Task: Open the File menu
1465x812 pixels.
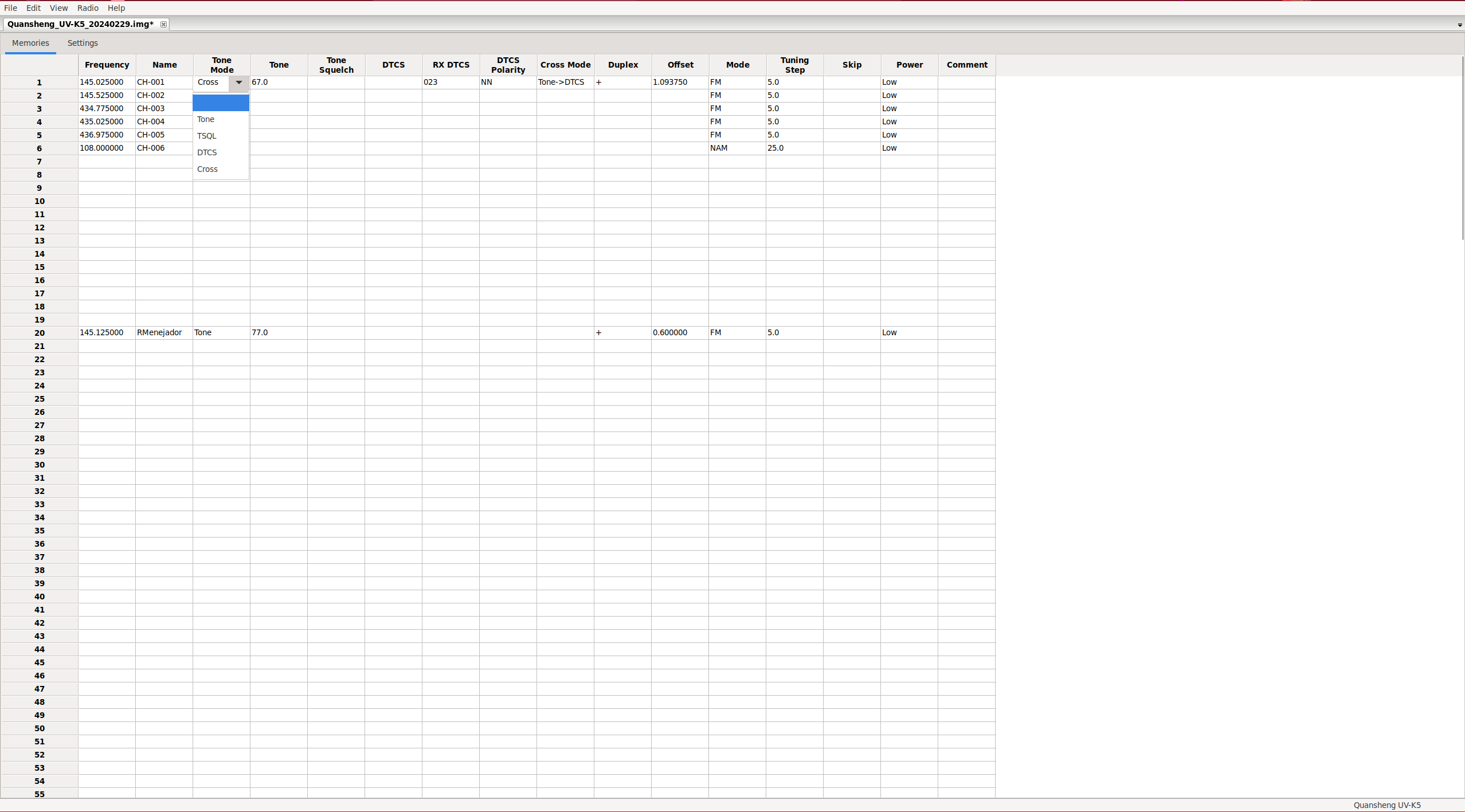Action: click(10, 8)
